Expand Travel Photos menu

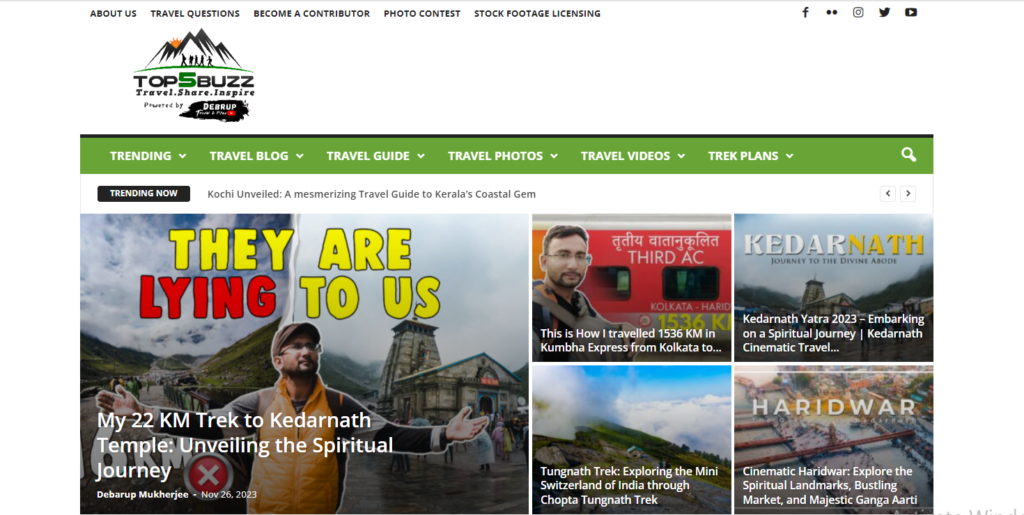point(503,156)
